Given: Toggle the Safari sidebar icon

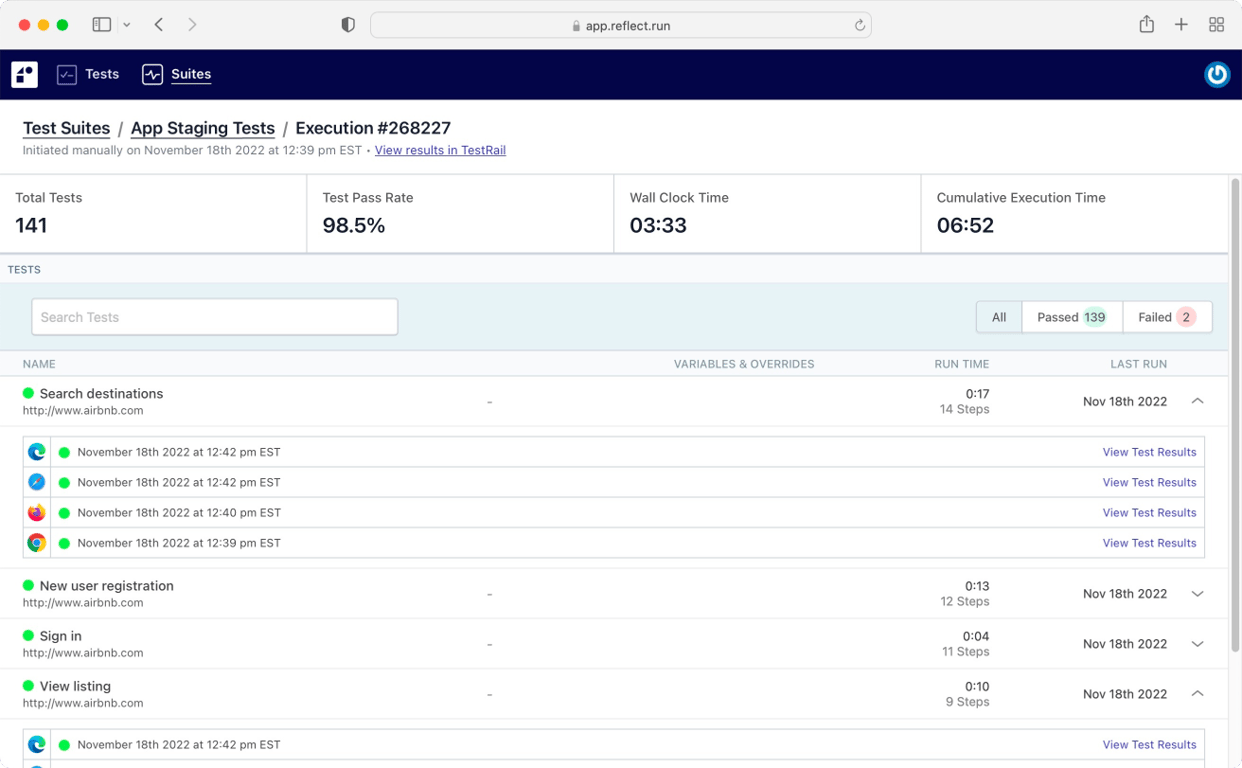Looking at the screenshot, I should (101, 25).
